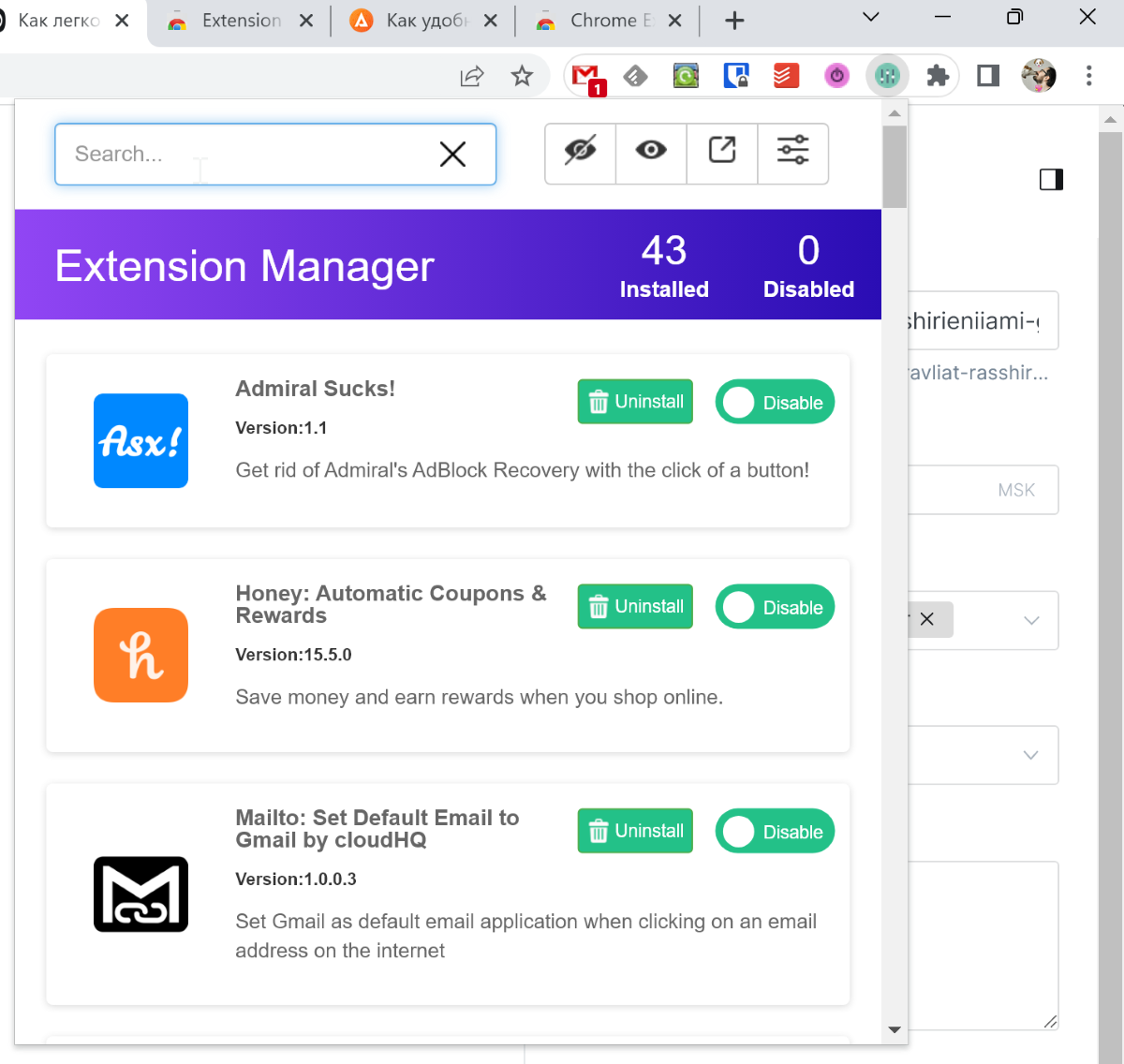
Task: Open the blue shield lock extension
Action: point(736,76)
